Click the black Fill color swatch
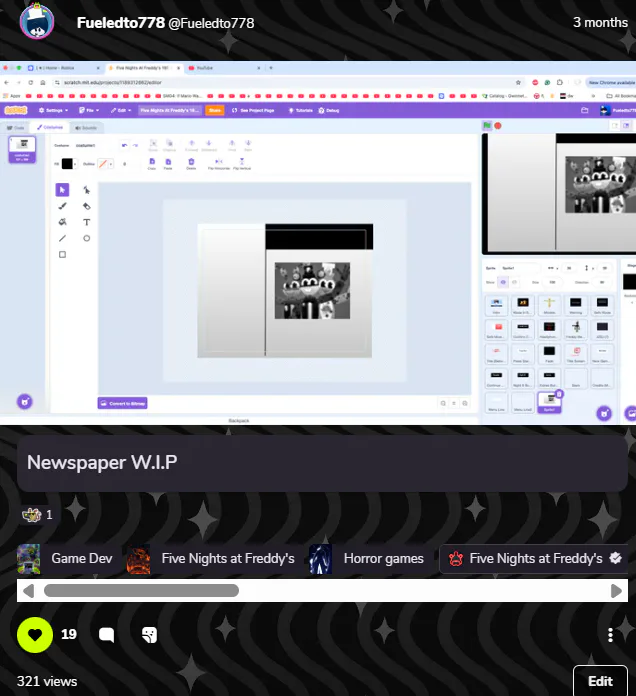Viewport: 636px width, 696px height. (67, 164)
